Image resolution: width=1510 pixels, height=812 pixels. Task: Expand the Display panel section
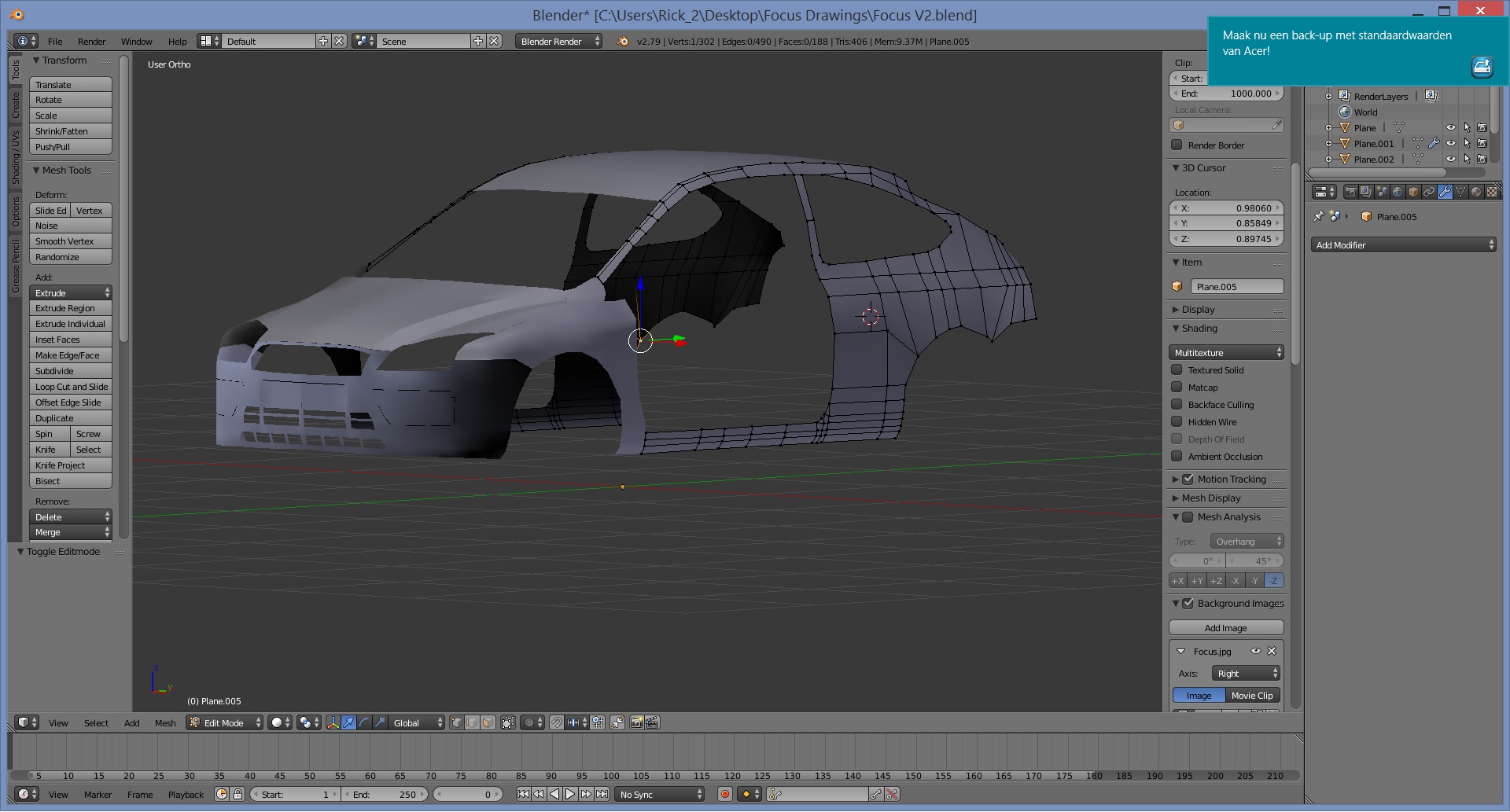point(1198,310)
